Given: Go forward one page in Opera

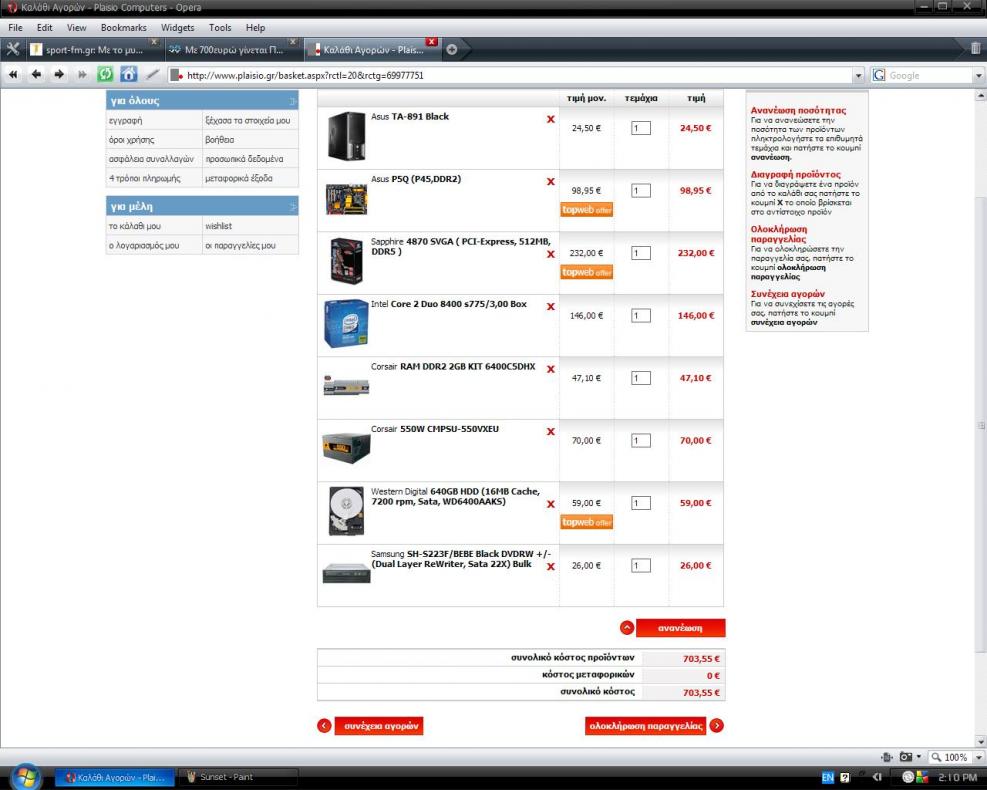Looking at the screenshot, I should pyautogui.click(x=59, y=75).
